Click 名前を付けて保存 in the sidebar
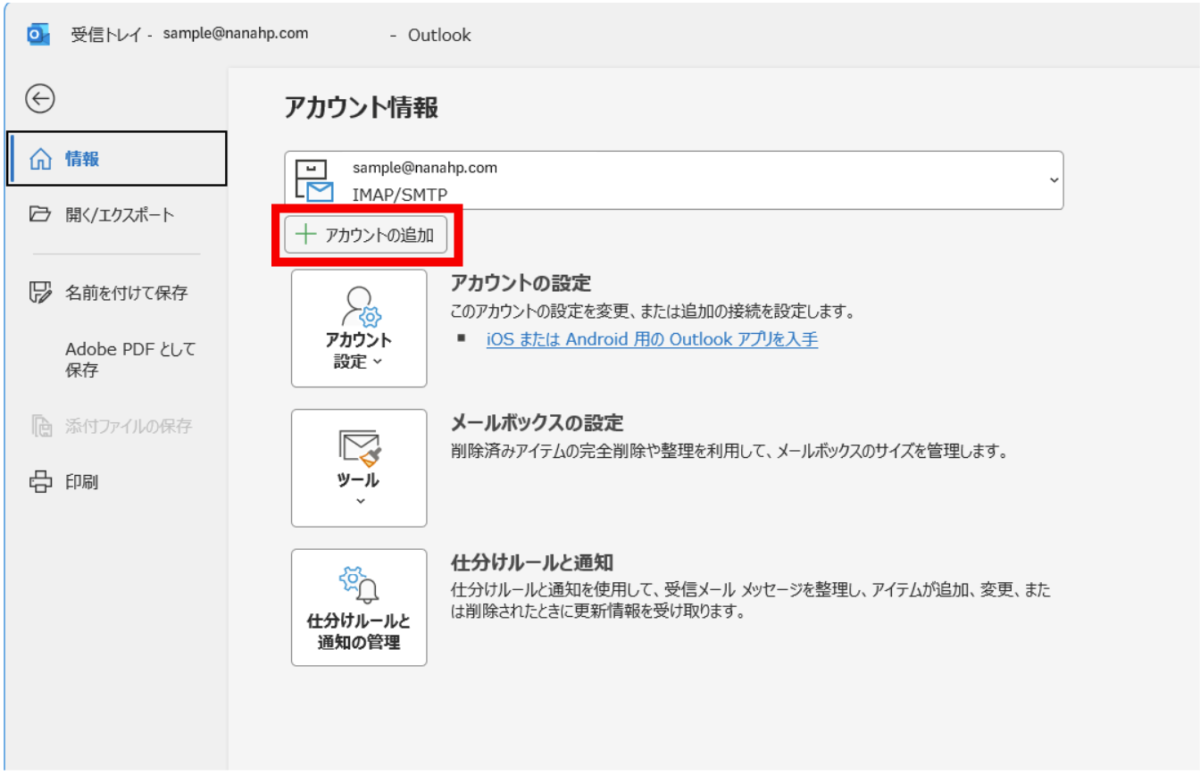 126,293
